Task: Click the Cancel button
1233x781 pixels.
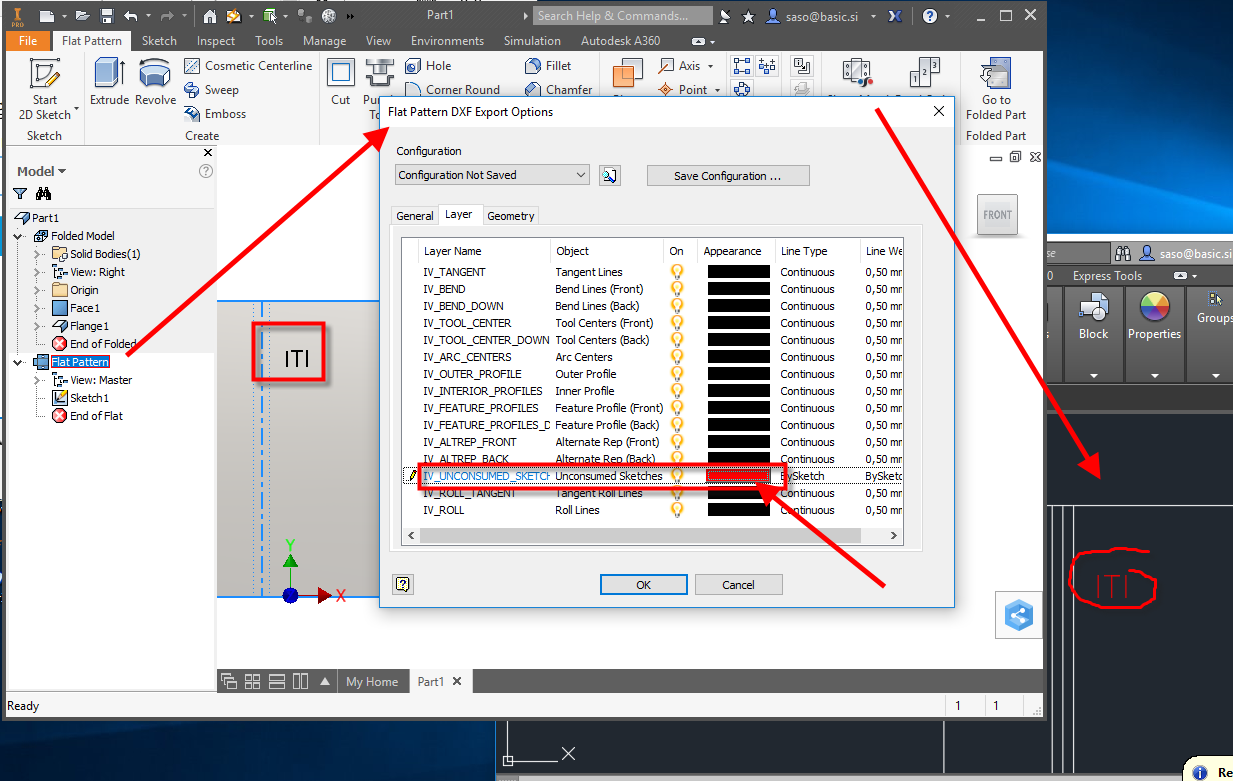Action: pos(738,585)
